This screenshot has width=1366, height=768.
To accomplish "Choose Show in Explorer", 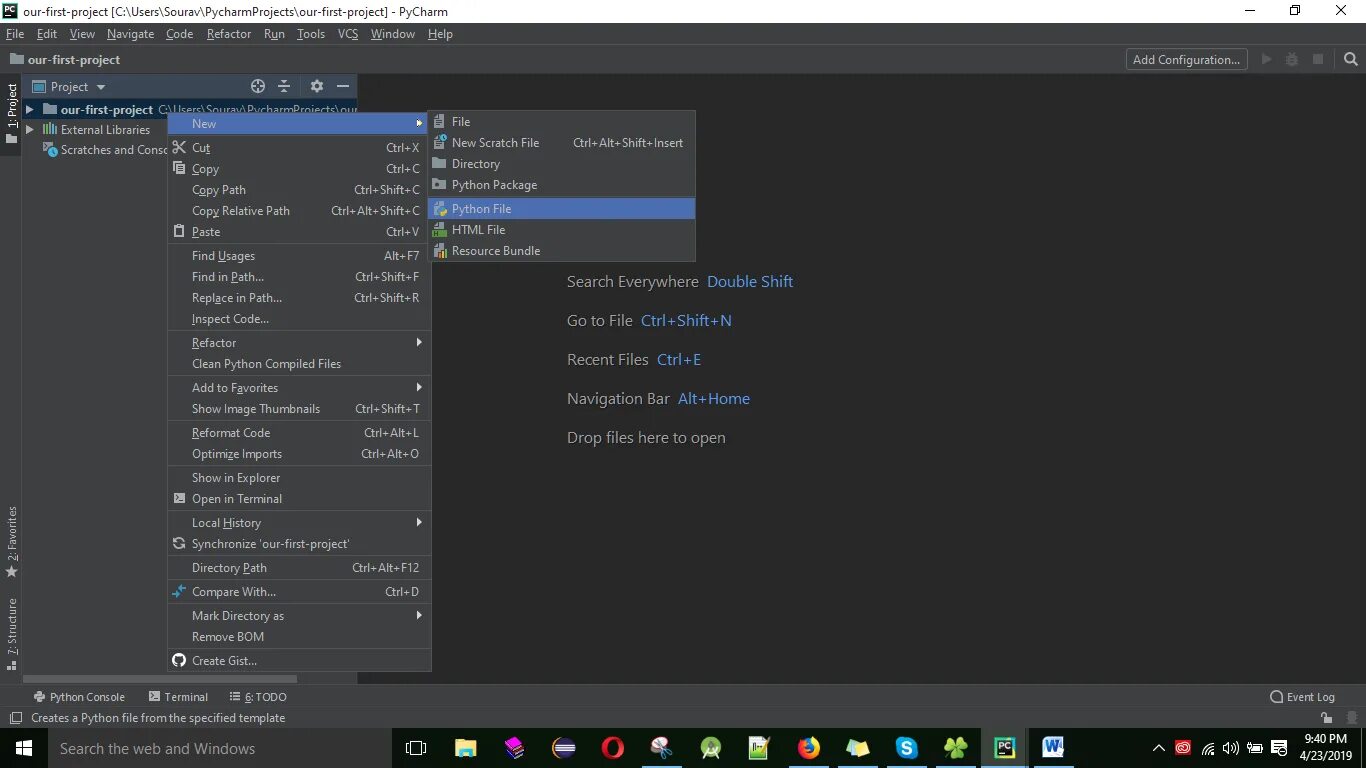I will (299, 477).
